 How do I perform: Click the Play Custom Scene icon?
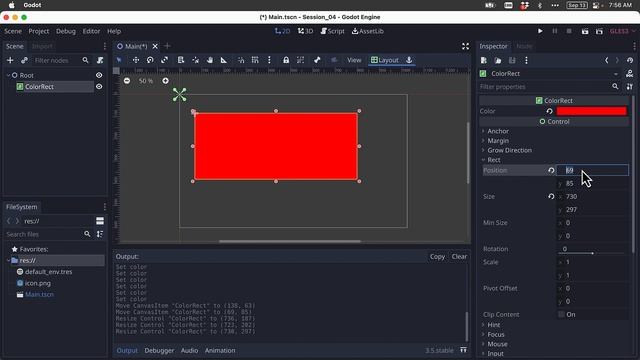[599, 31]
